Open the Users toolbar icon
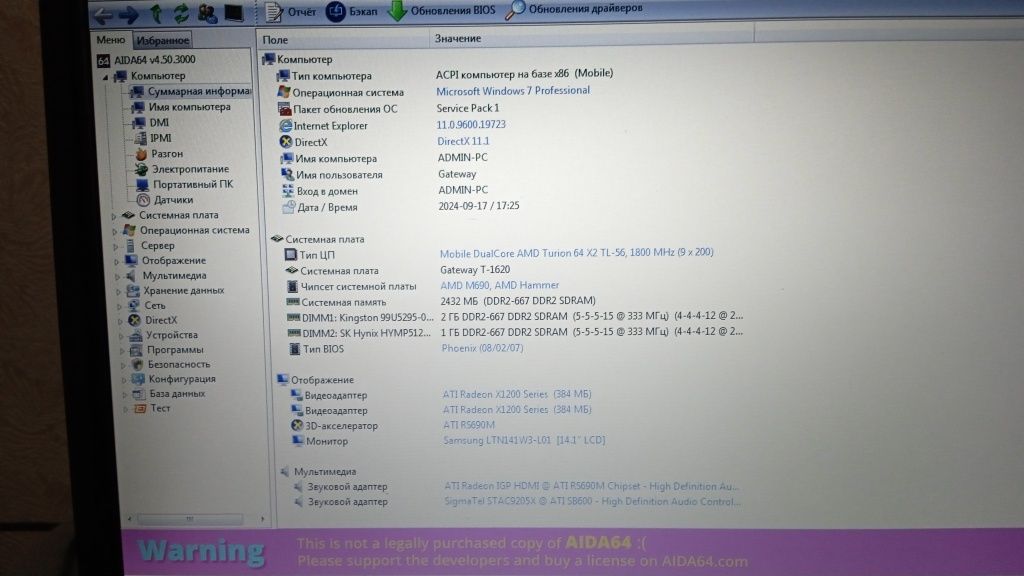Screen dimensions: 1024x576 pyautogui.click(x=207, y=13)
